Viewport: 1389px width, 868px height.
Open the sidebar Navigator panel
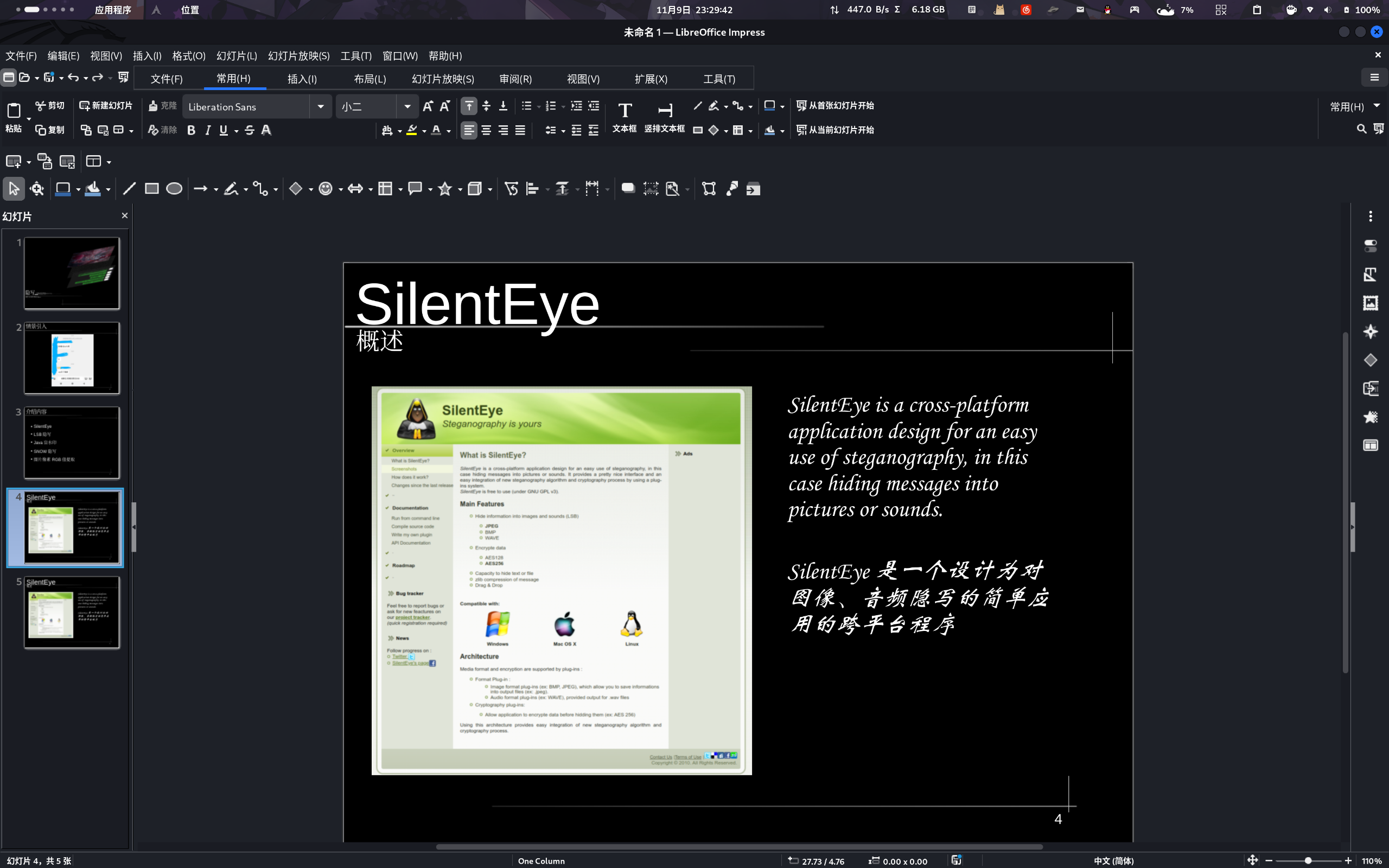point(1371,332)
